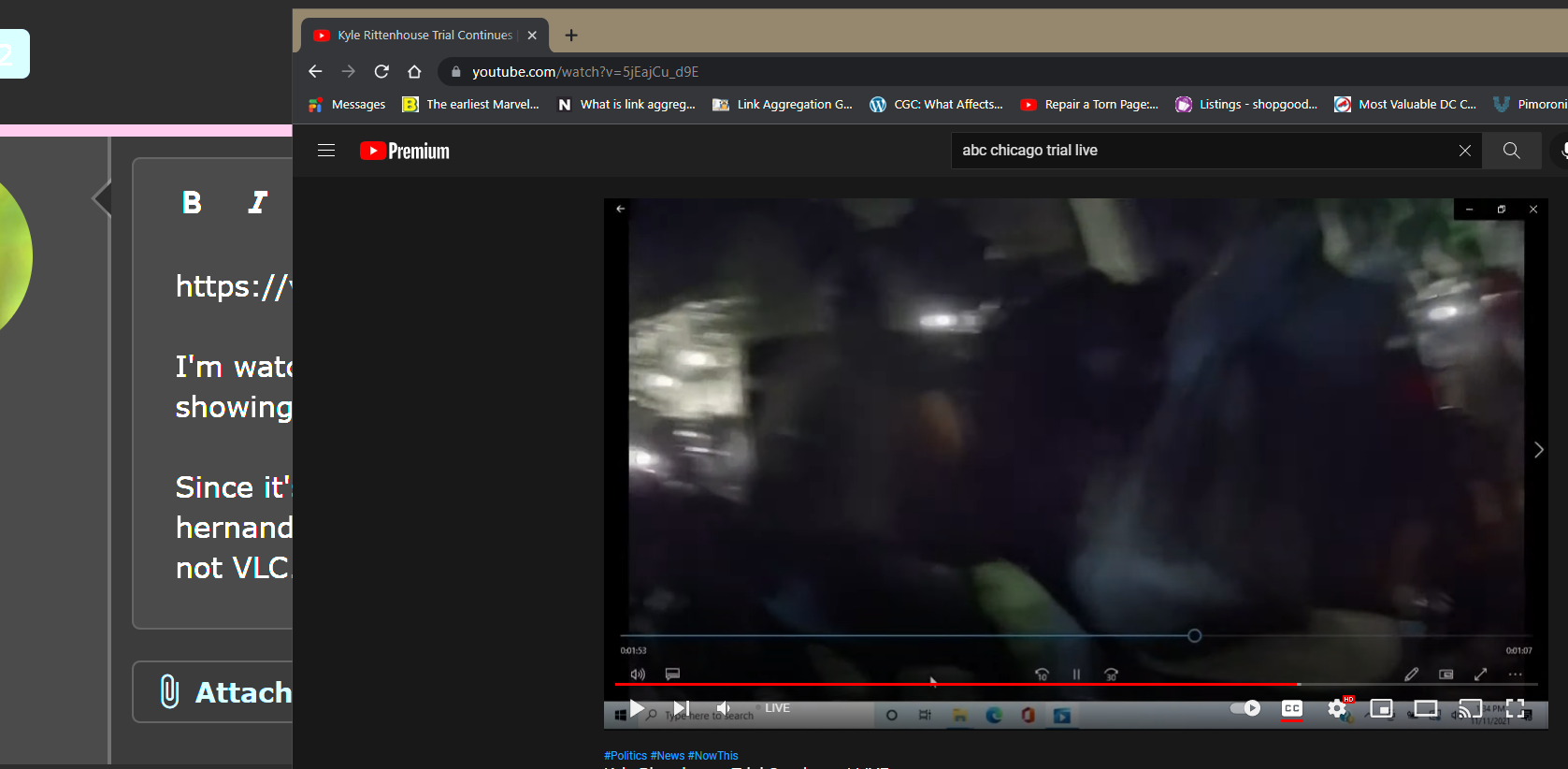Cast the video with the Cast icon
The image size is (1568, 769).
pyautogui.click(x=1471, y=708)
